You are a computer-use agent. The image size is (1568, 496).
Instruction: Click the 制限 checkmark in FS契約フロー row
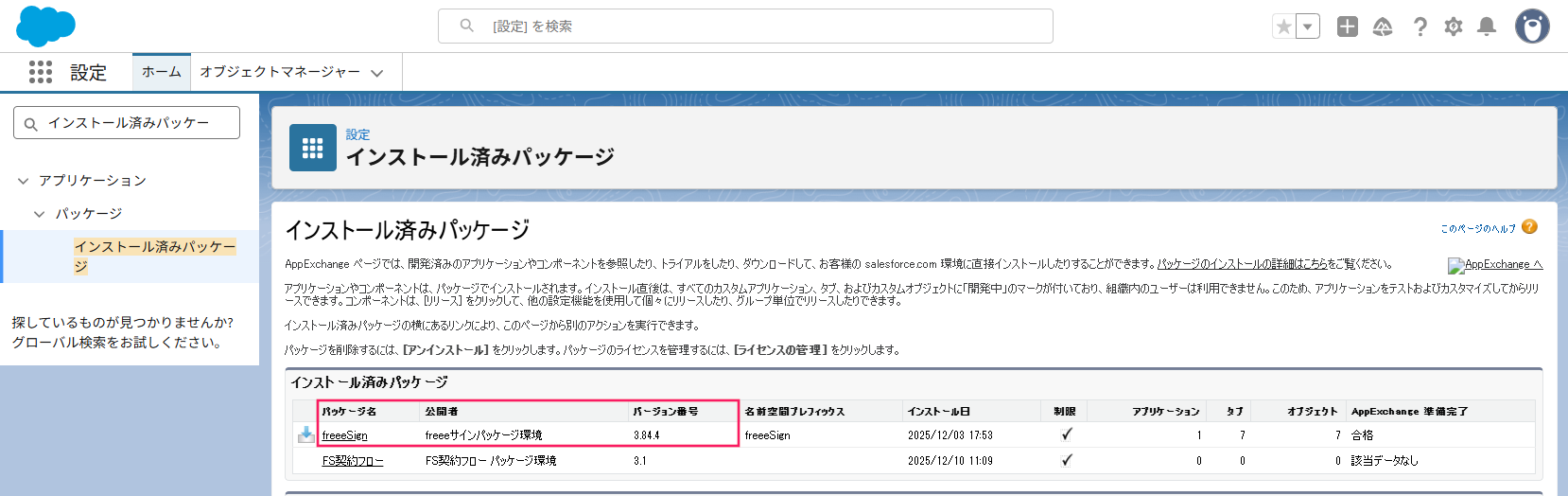coord(1067,460)
